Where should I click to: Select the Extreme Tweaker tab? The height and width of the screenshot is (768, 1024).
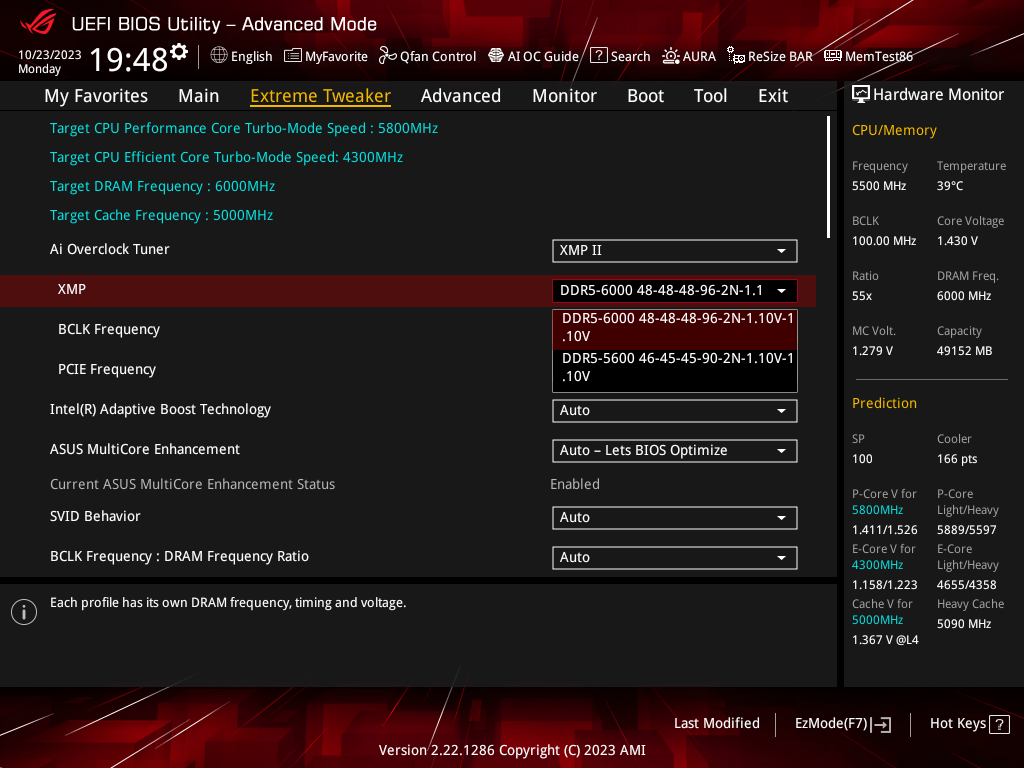[x=321, y=96]
